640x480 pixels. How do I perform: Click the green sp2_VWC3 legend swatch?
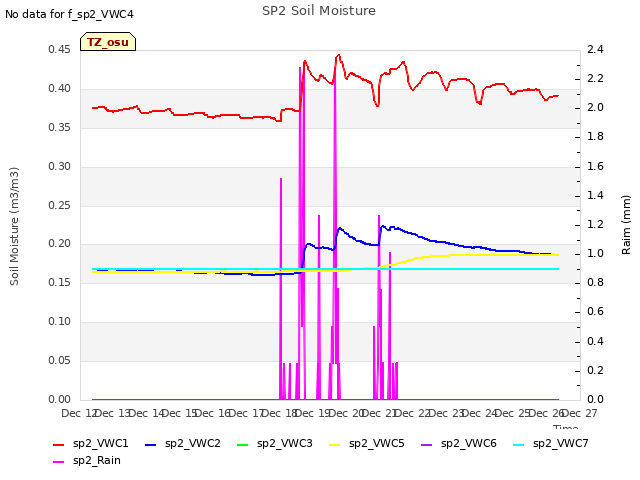243,444
